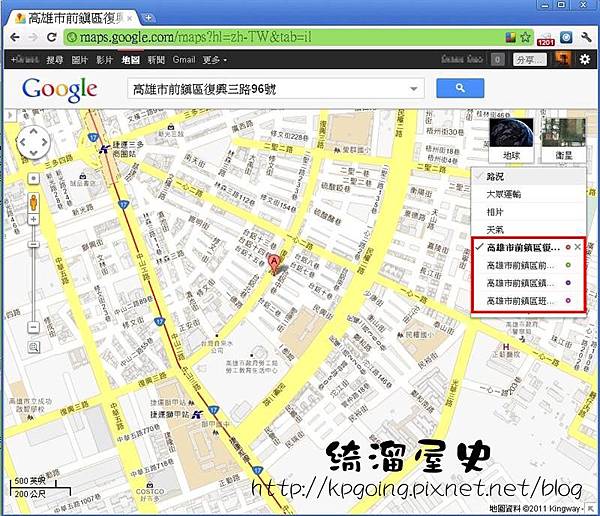
Task: Zoom in with the plus button
Action: 34,219
